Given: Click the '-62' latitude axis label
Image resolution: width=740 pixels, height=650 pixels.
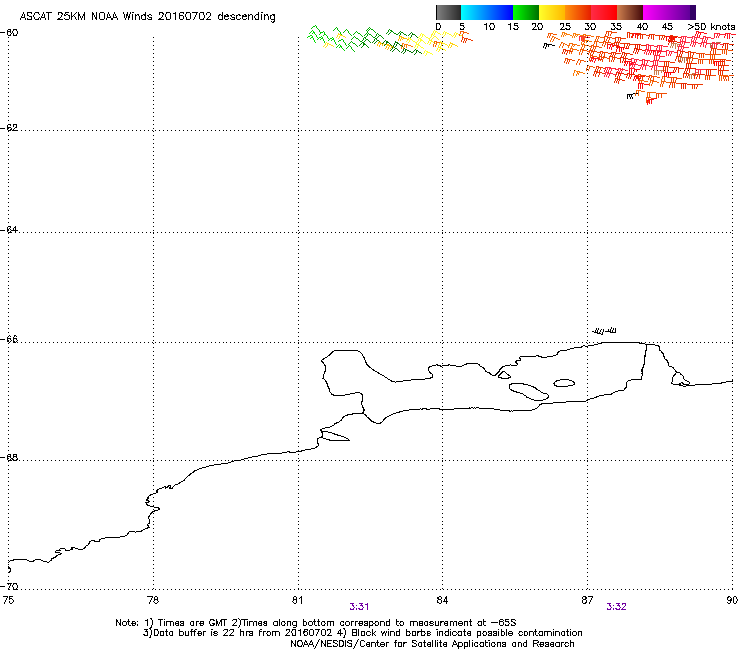Looking at the screenshot, I should [x=9, y=128].
